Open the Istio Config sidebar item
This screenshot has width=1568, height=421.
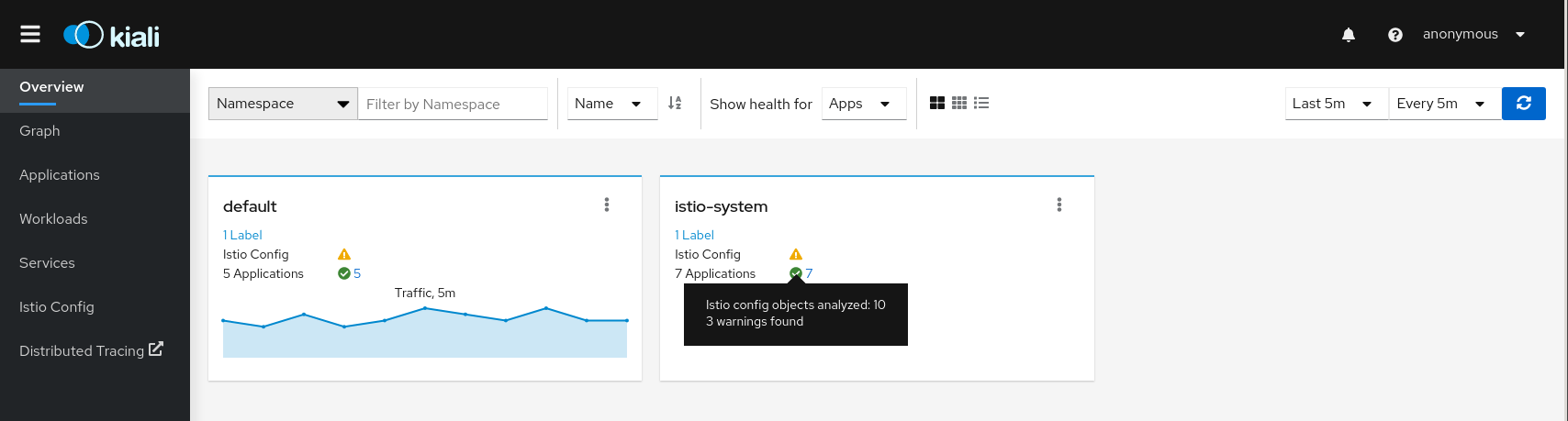click(x=57, y=307)
